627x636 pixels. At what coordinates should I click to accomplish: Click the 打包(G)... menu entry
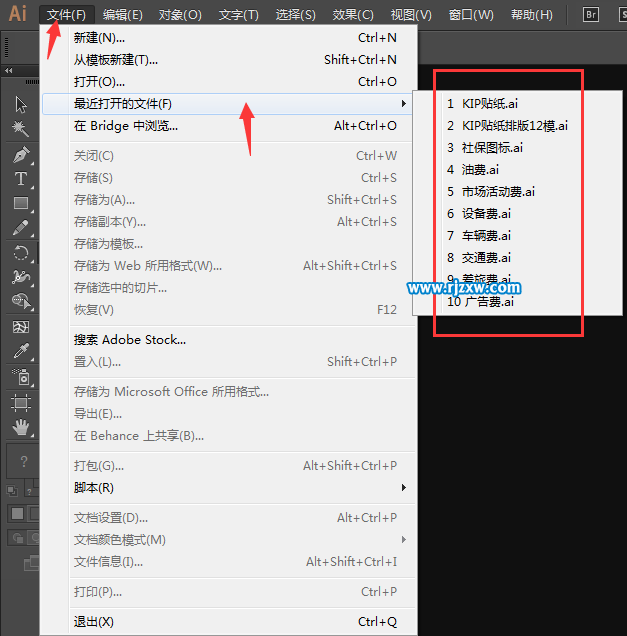pos(229,466)
